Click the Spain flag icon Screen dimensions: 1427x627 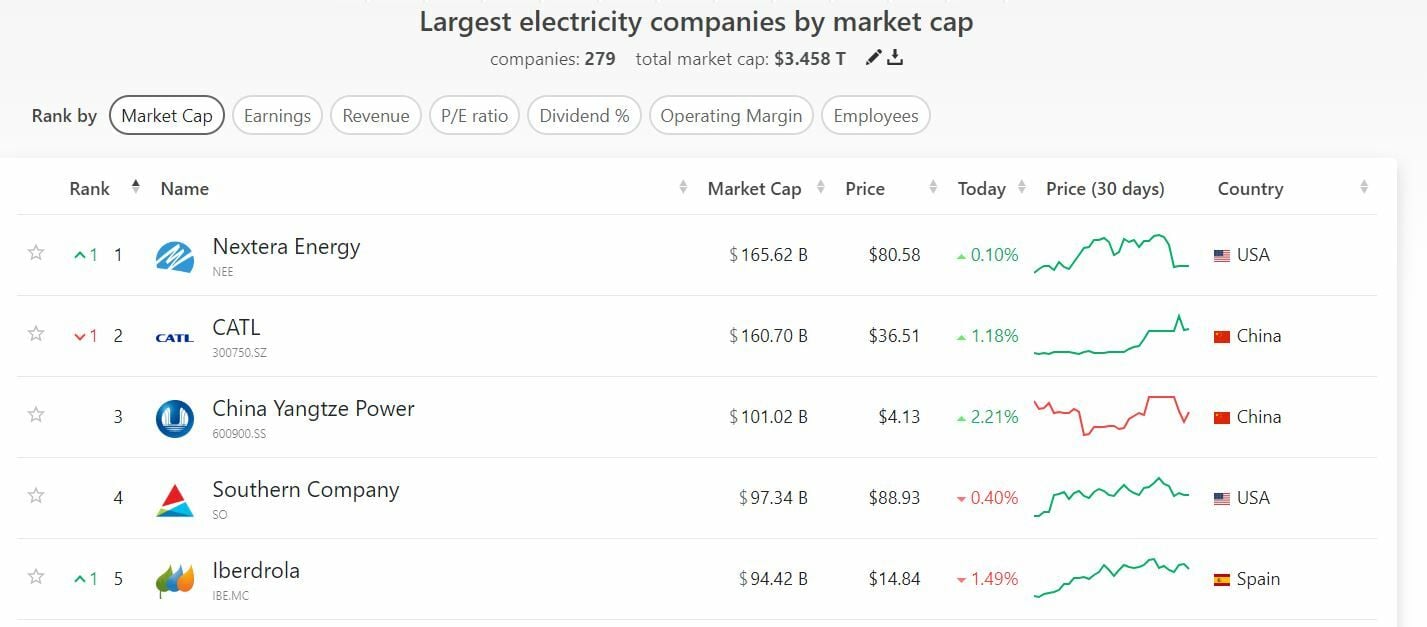[x=1221, y=579]
